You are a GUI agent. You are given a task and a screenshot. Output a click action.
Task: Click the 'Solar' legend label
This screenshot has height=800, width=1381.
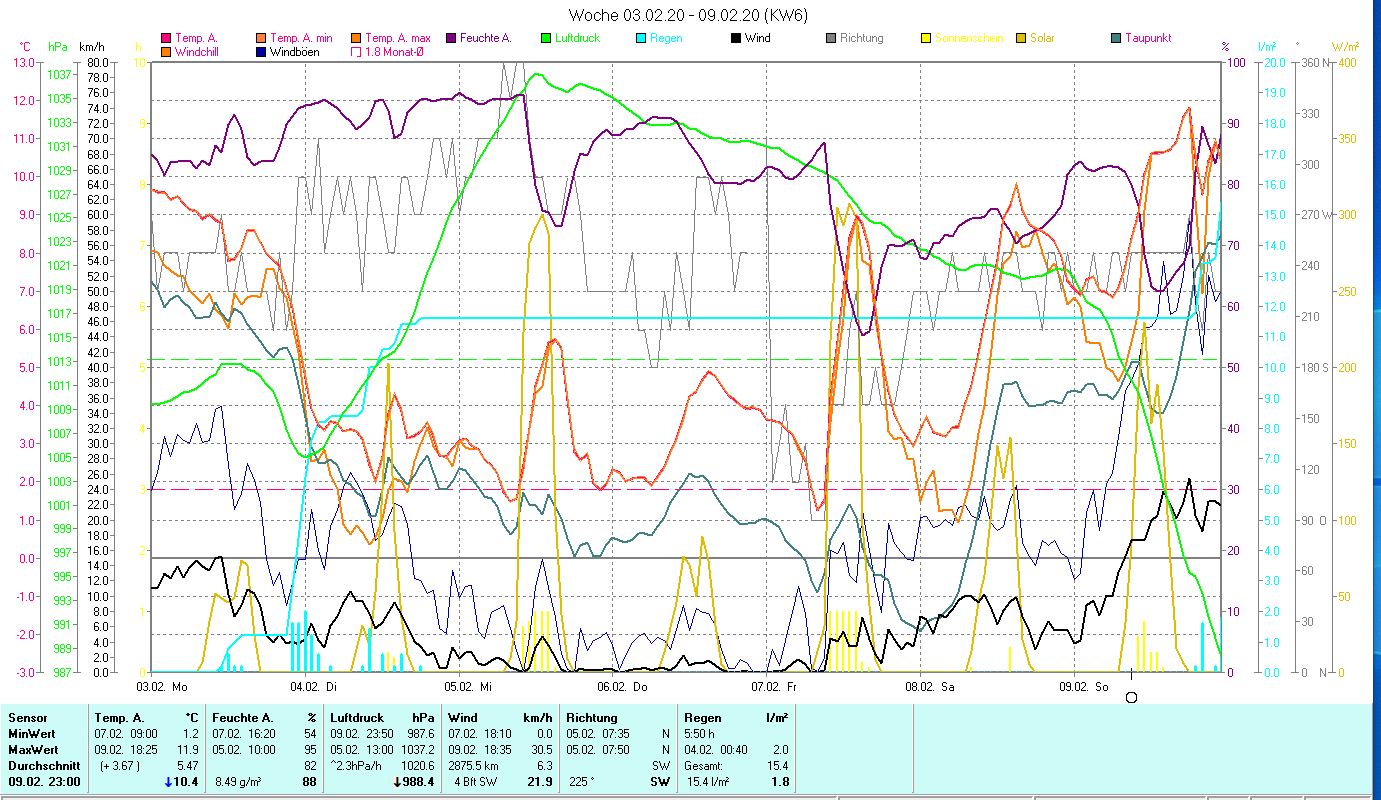click(x=1040, y=38)
